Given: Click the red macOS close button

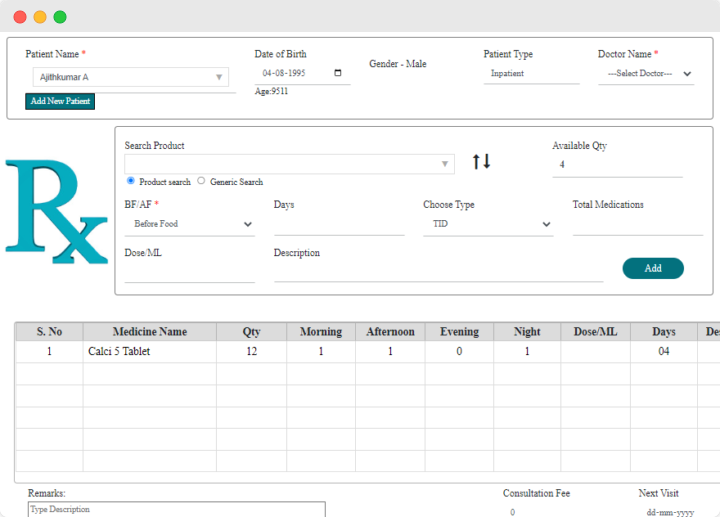Looking at the screenshot, I should pos(20,17).
